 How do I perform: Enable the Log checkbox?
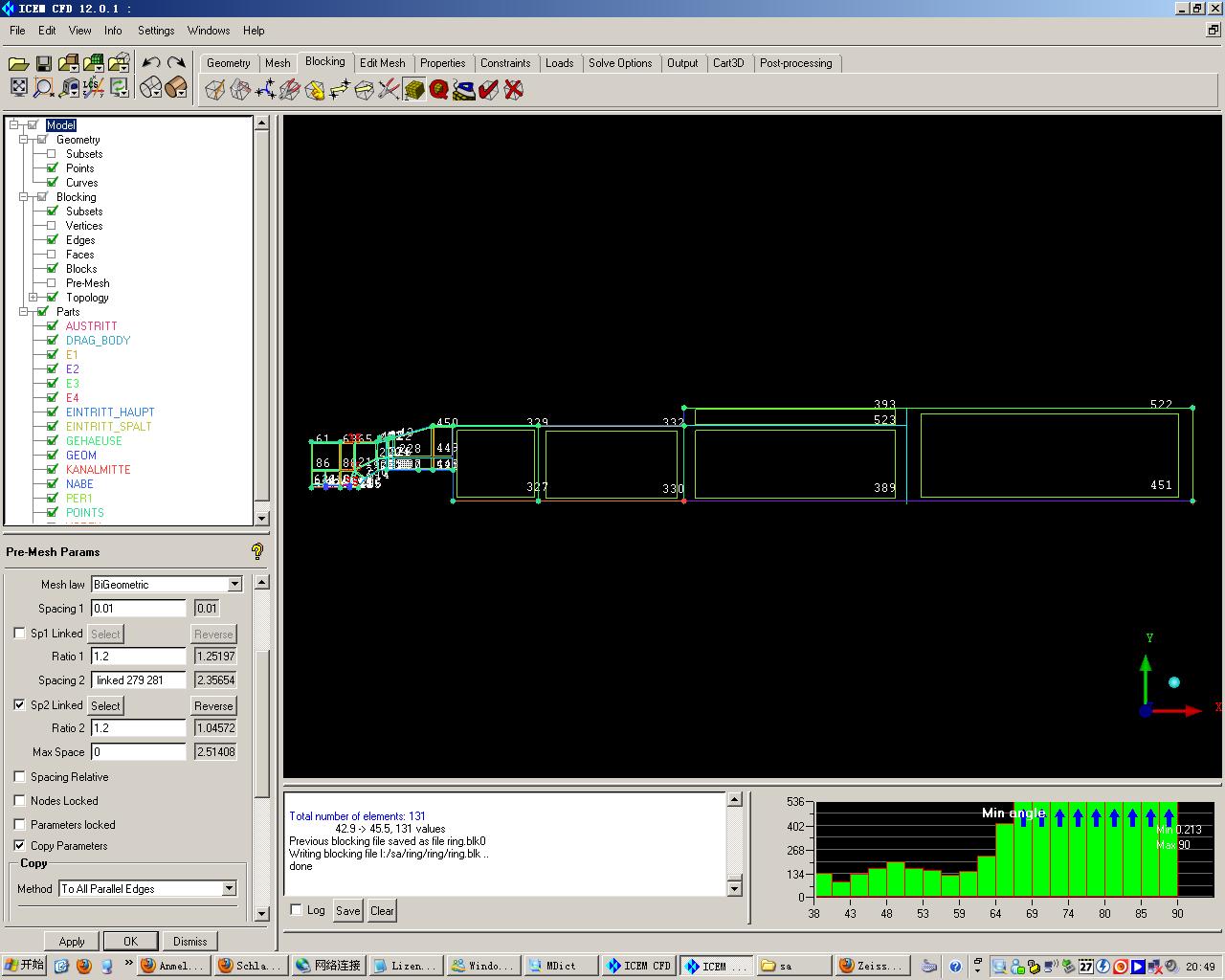tap(297, 909)
